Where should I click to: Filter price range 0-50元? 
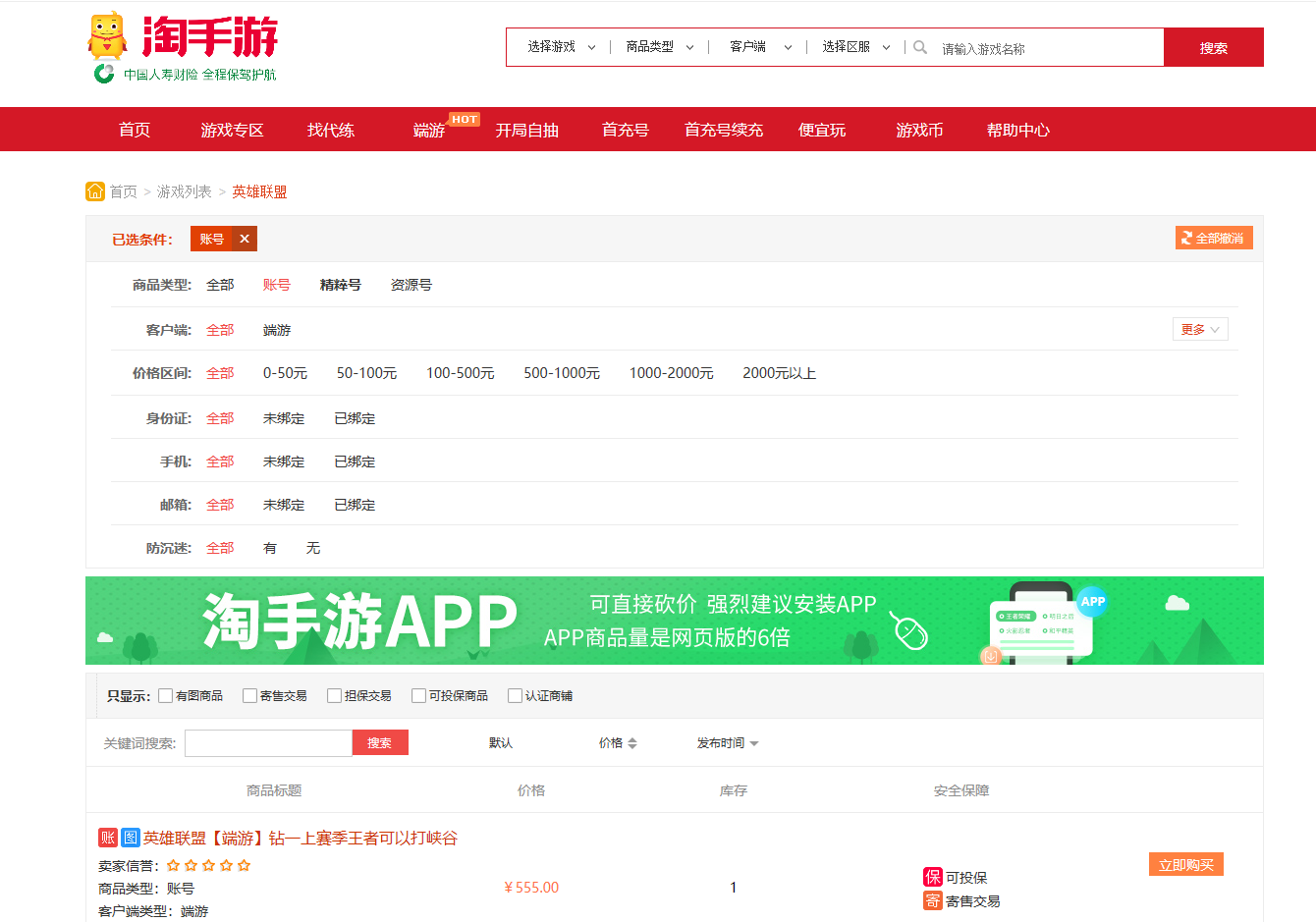[x=285, y=373]
